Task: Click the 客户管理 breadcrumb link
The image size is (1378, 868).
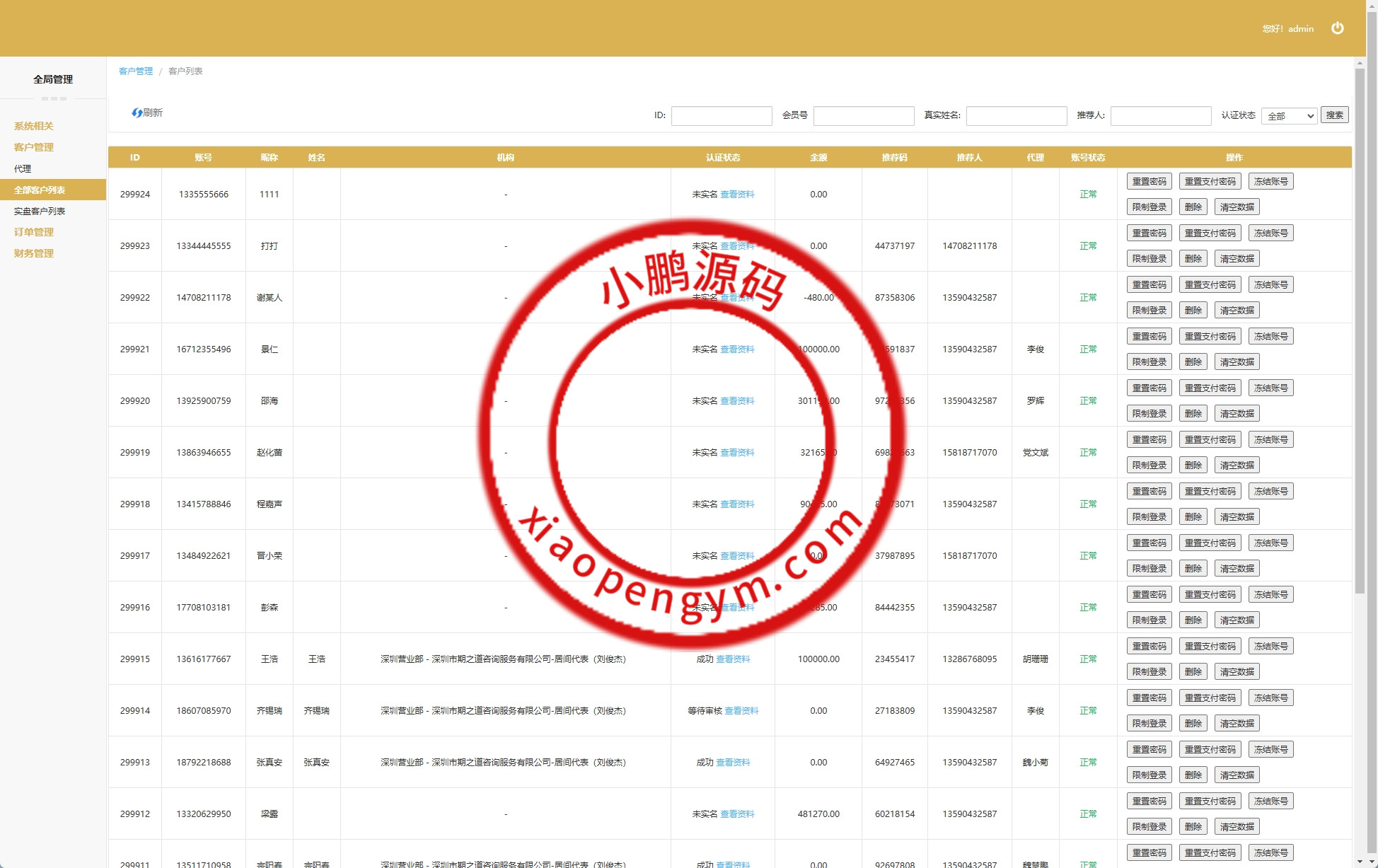Action: click(136, 71)
